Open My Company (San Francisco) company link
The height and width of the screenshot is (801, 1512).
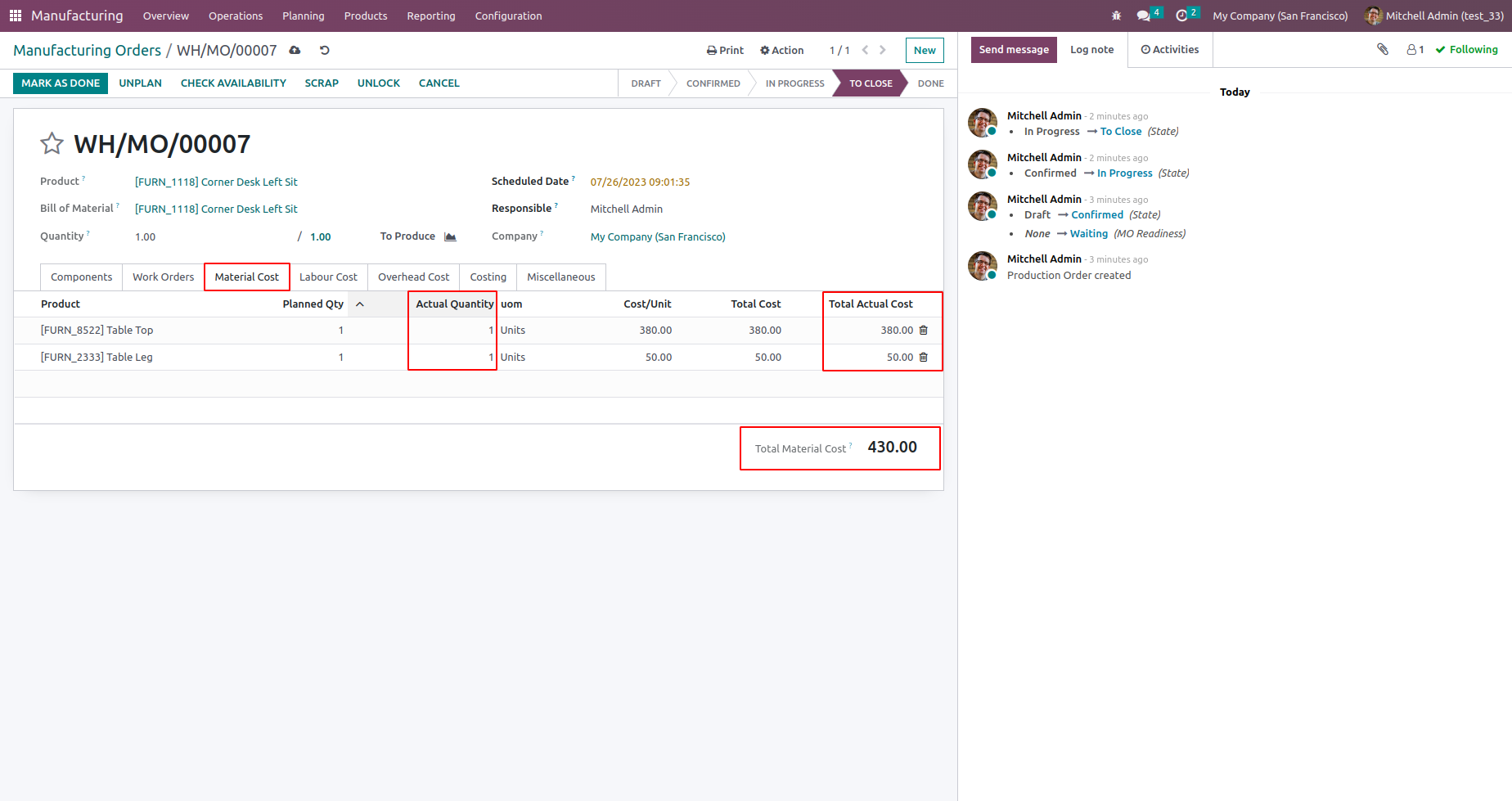(x=658, y=237)
